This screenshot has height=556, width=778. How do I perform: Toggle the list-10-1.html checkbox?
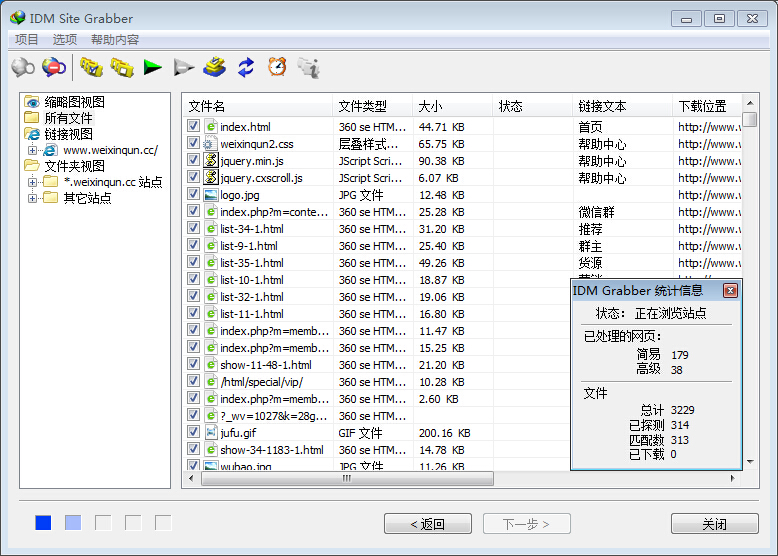(194, 279)
